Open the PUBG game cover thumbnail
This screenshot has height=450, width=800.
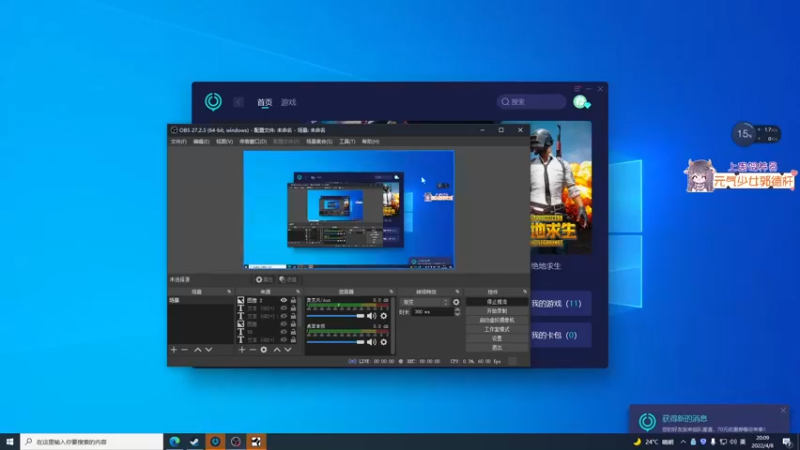coord(560,188)
